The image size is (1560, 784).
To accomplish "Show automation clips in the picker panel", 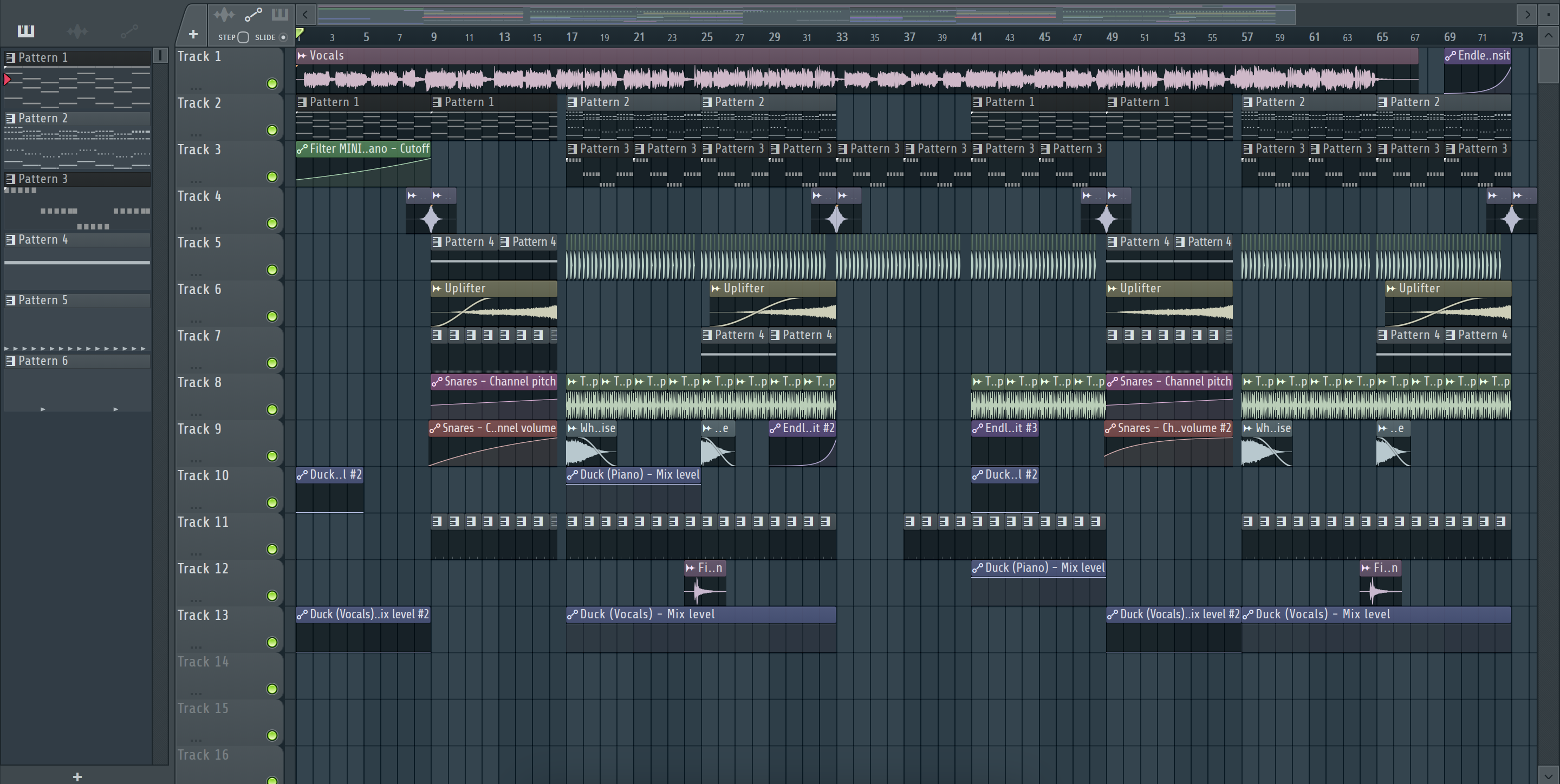I will point(129,30).
